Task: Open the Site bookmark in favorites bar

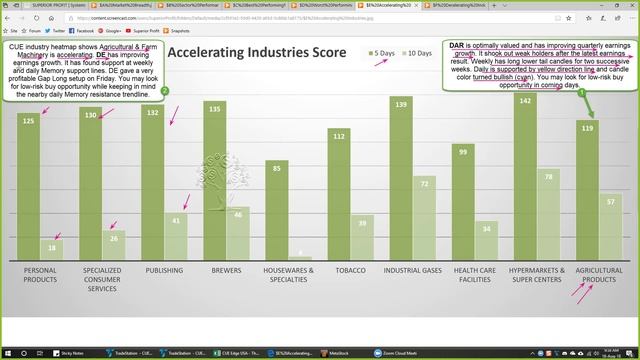Action: (x=11, y=31)
